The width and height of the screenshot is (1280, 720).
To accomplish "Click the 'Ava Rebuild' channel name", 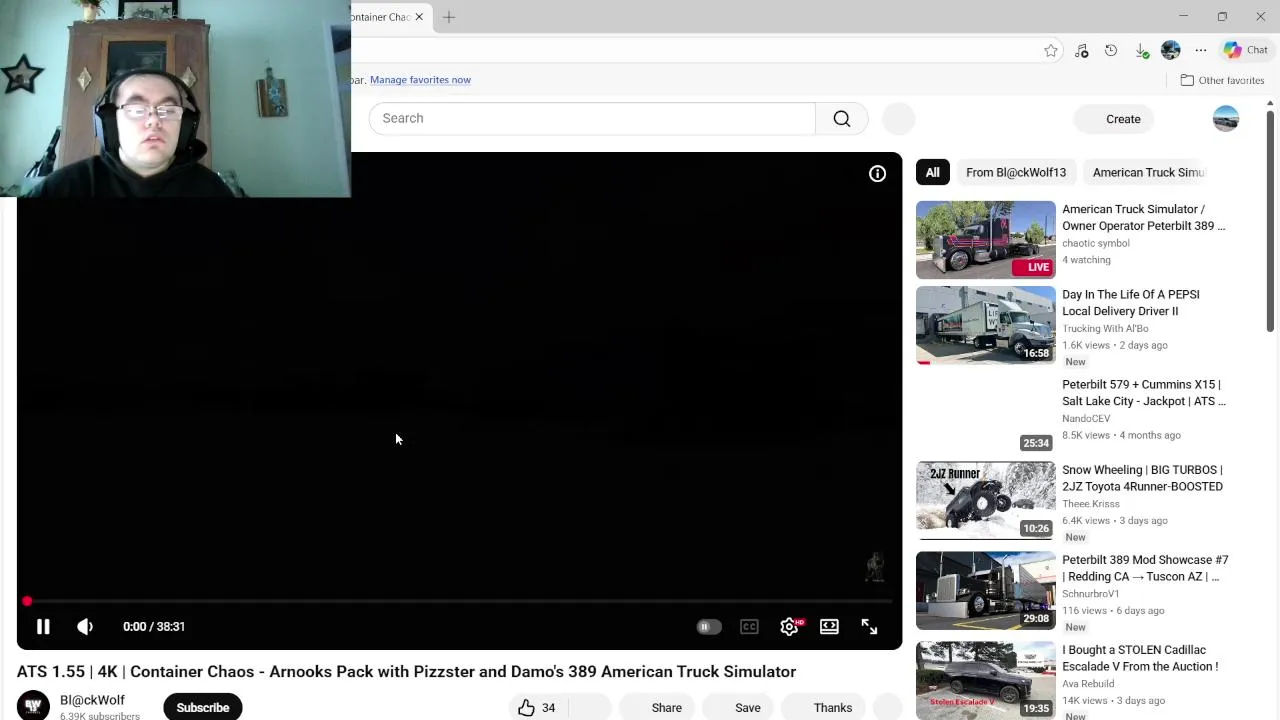I will click(x=1088, y=683).
